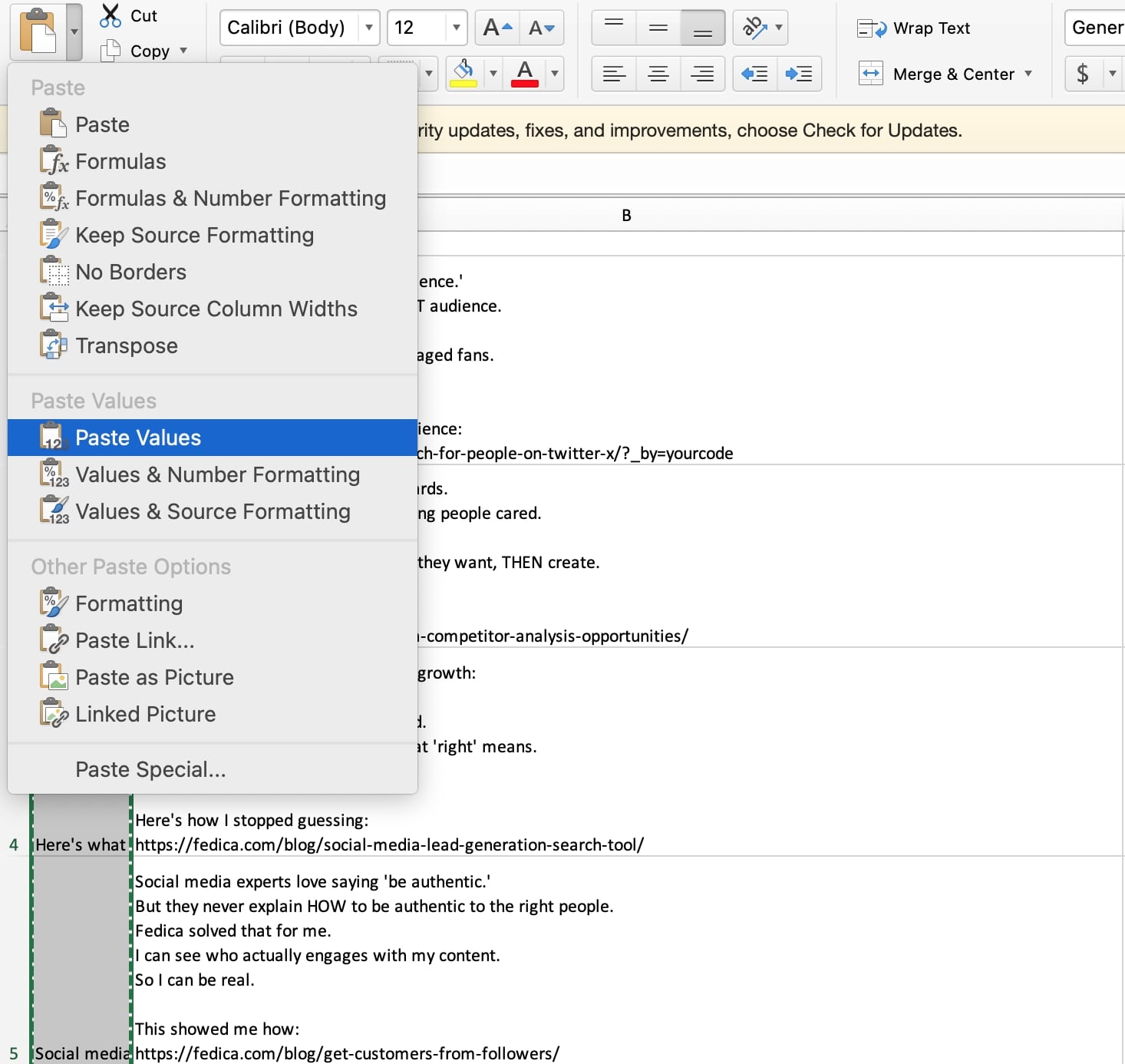Viewport: 1125px width, 1064px height.
Task: Expand the font size dropdown
Action: tap(456, 28)
